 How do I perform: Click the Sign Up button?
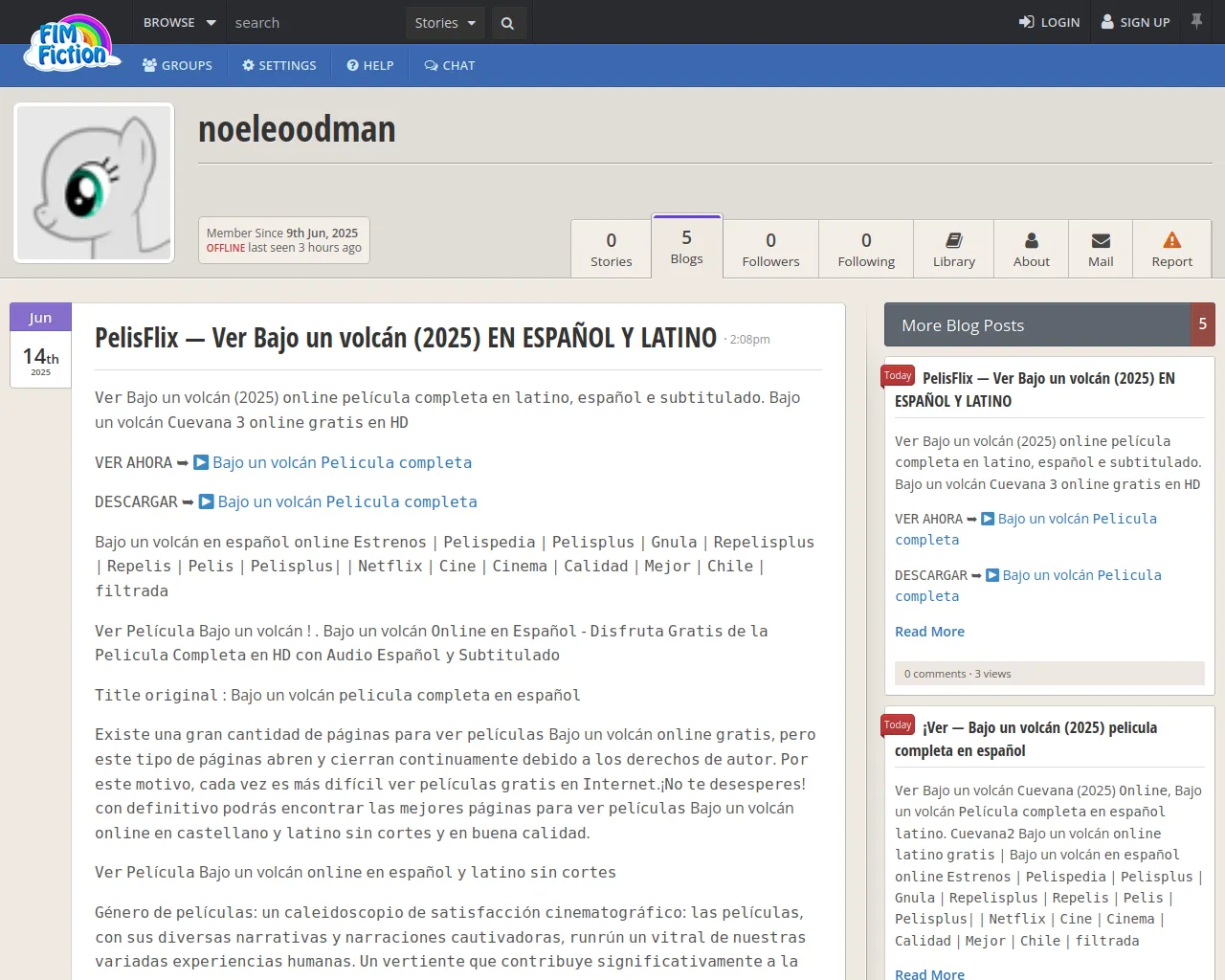pos(1135,22)
